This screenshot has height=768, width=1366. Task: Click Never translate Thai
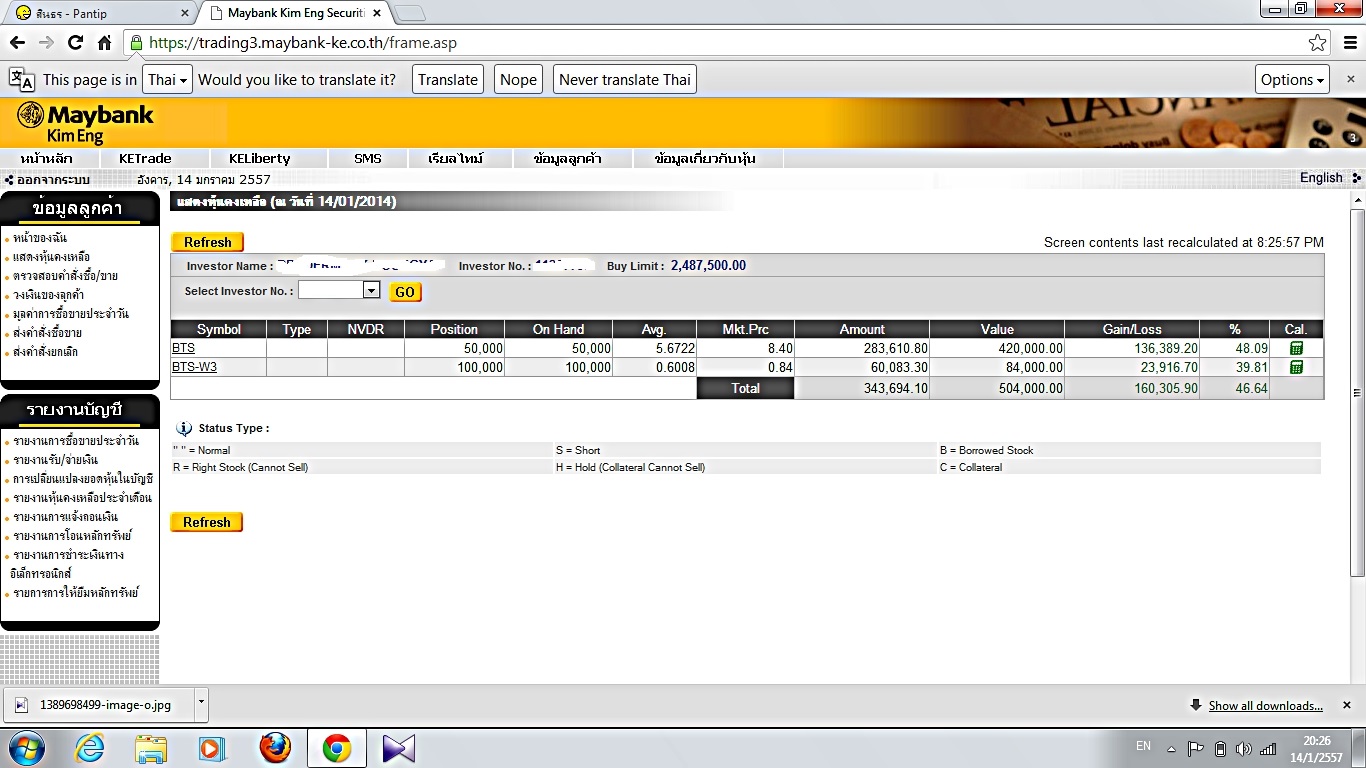click(x=625, y=80)
